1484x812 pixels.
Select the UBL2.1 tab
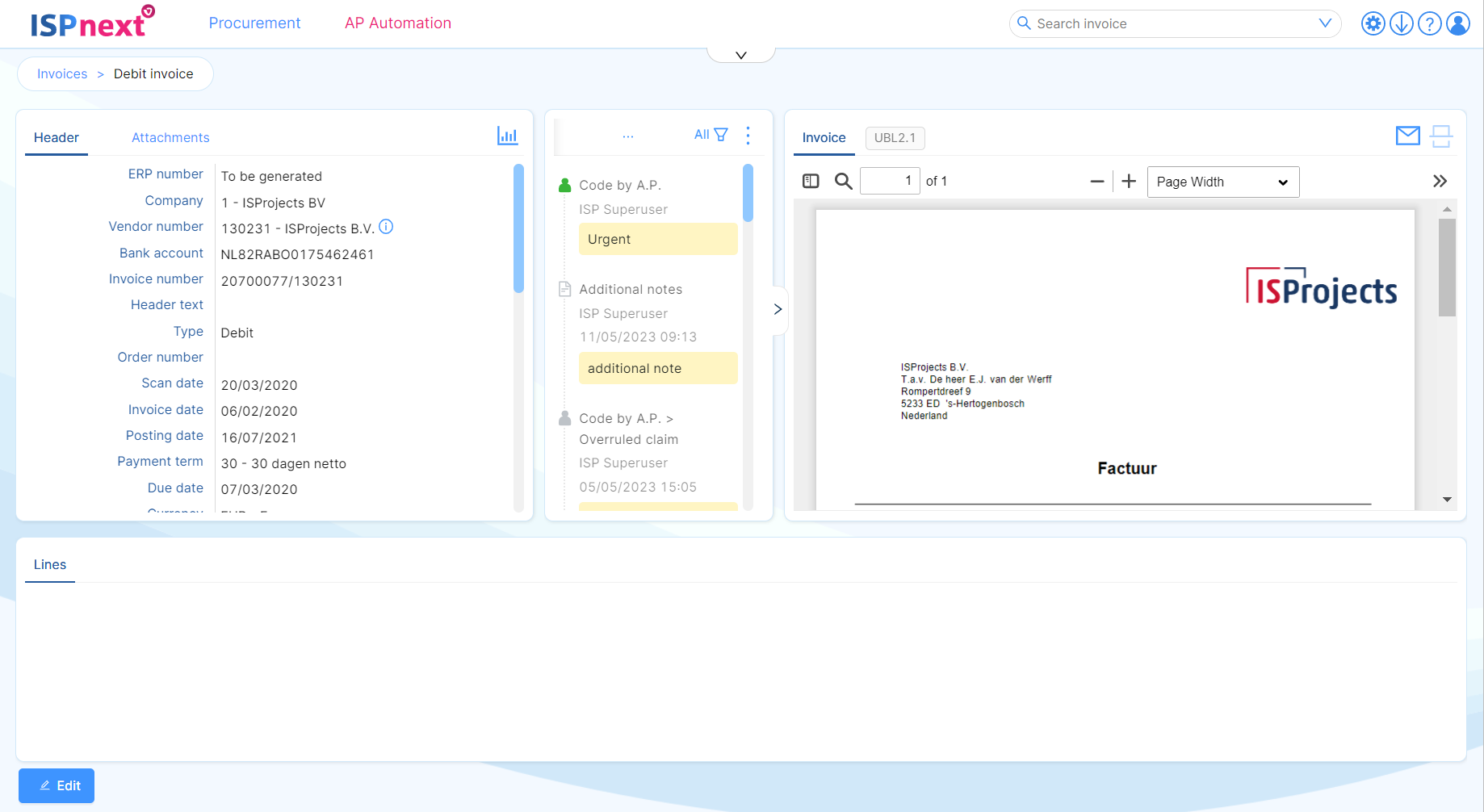point(895,138)
